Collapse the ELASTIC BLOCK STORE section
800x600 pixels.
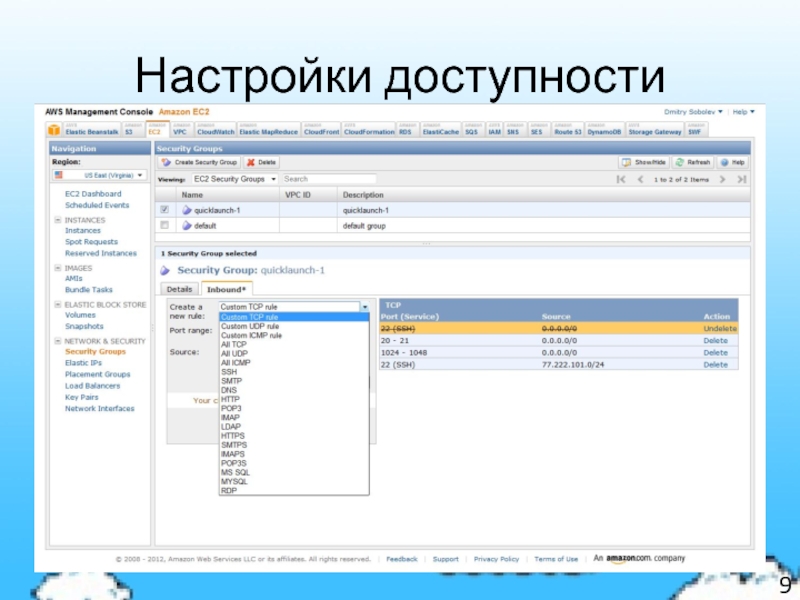click(x=58, y=305)
